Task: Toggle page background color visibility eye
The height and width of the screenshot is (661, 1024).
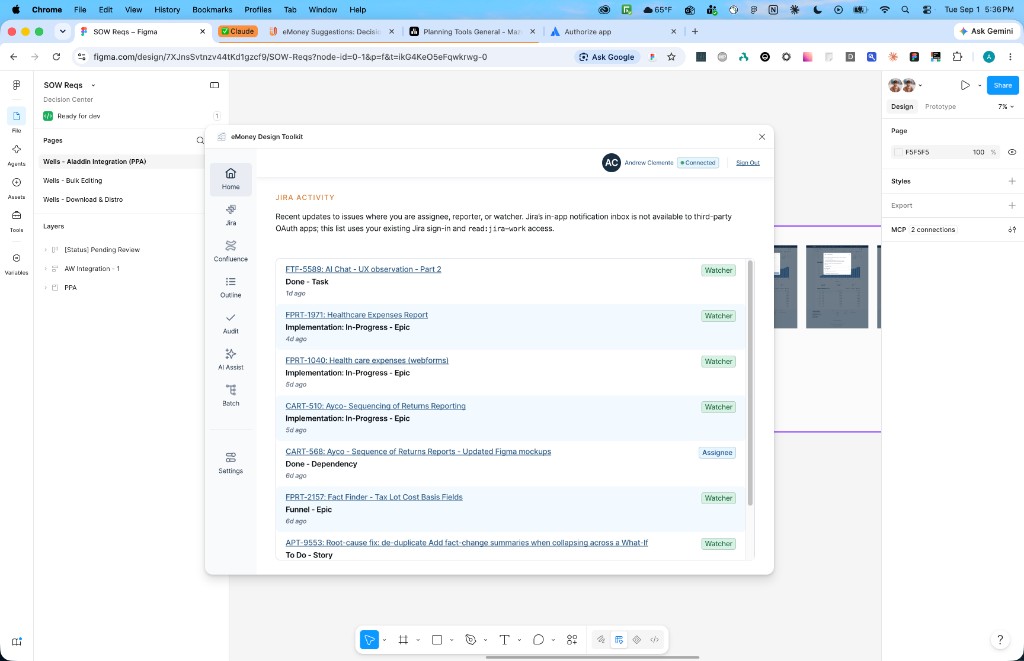Action: (x=1012, y=152)
